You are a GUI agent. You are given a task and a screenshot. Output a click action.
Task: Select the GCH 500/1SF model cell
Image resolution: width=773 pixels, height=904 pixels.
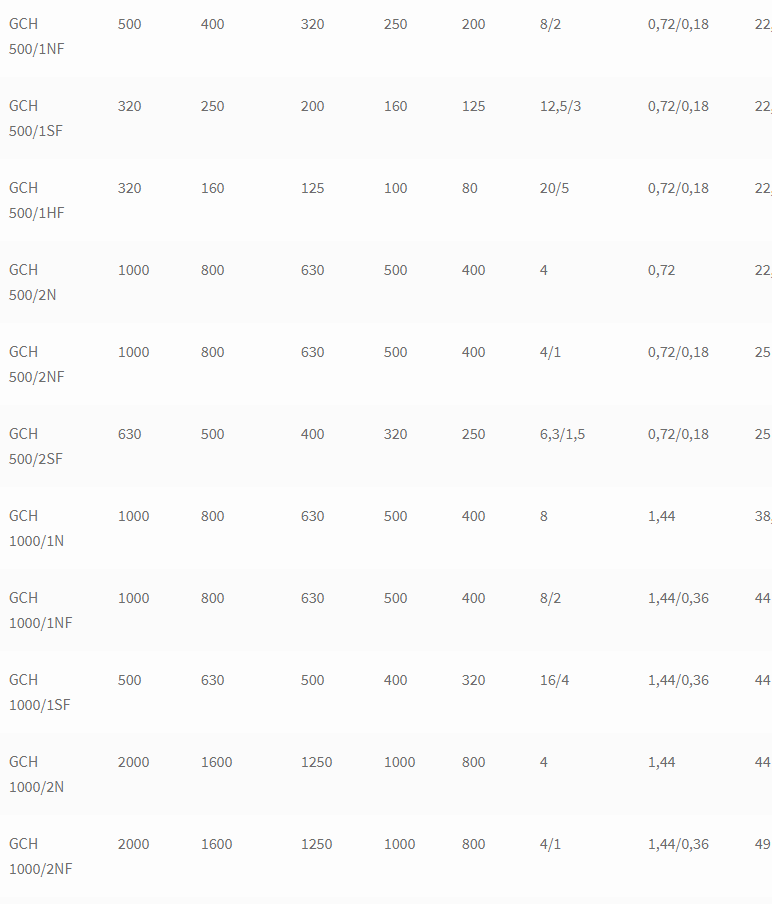[x=36, y=118]
